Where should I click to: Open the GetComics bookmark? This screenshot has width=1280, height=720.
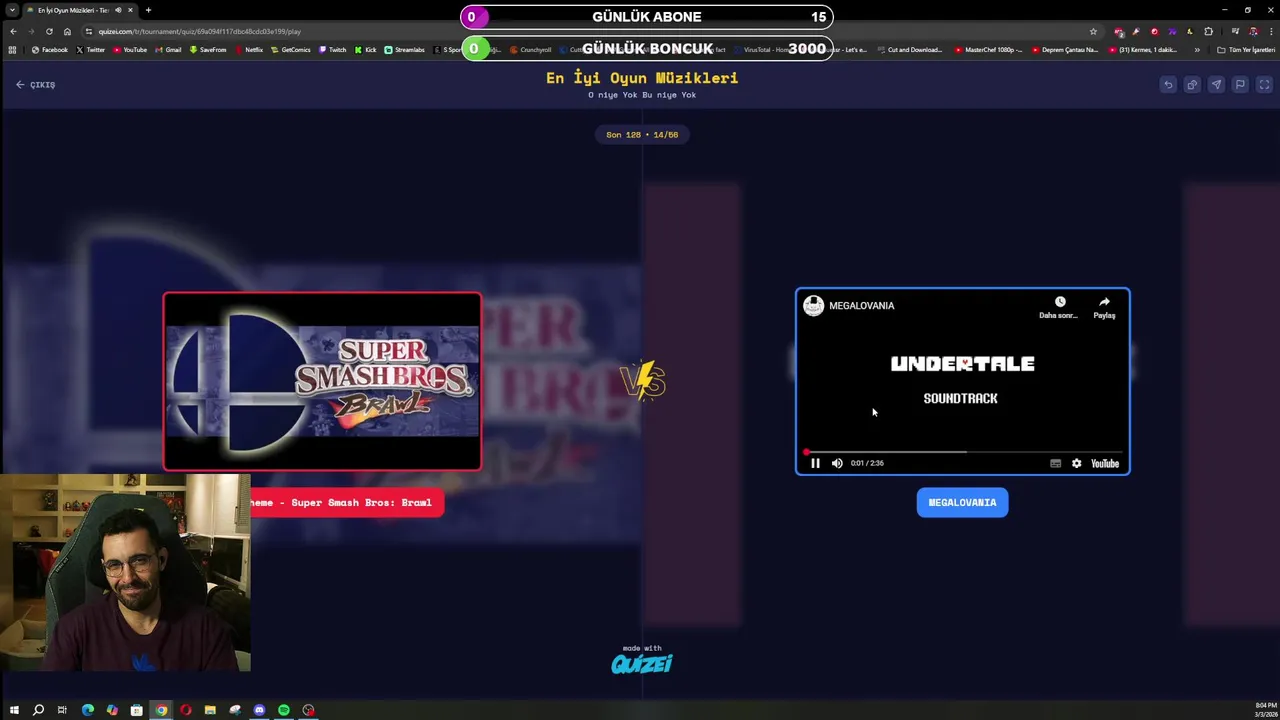click(x=291, y=49)
